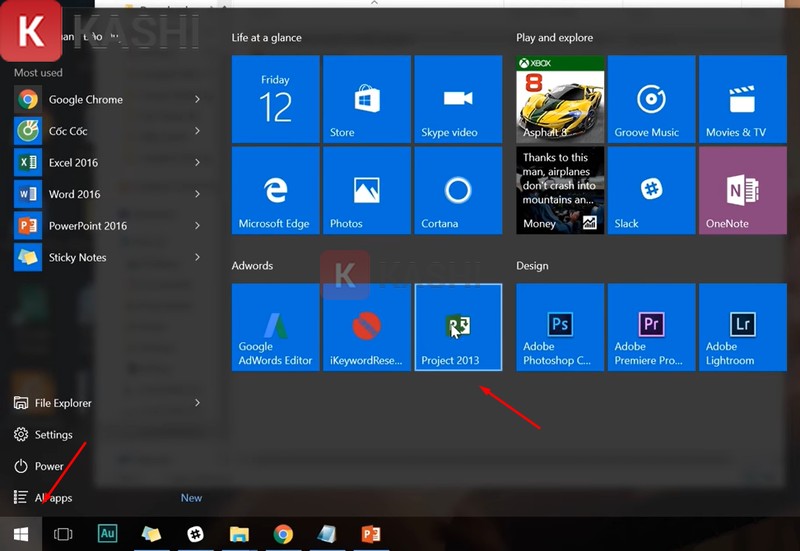The height and width of the screenshot is (551, 800).
Task: Select the Play and explore group header
Action: (x=555, y=38)
